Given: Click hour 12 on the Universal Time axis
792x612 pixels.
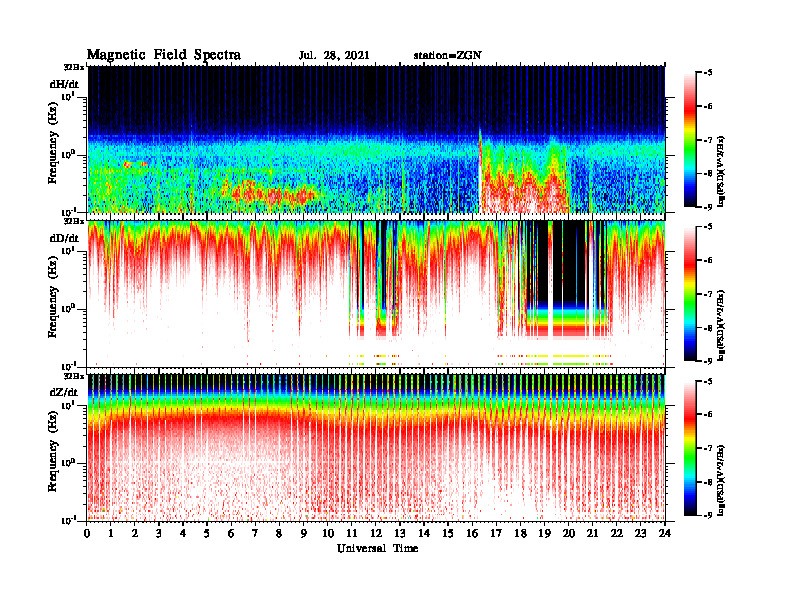Looking at the screenshot, I should 376,534.
